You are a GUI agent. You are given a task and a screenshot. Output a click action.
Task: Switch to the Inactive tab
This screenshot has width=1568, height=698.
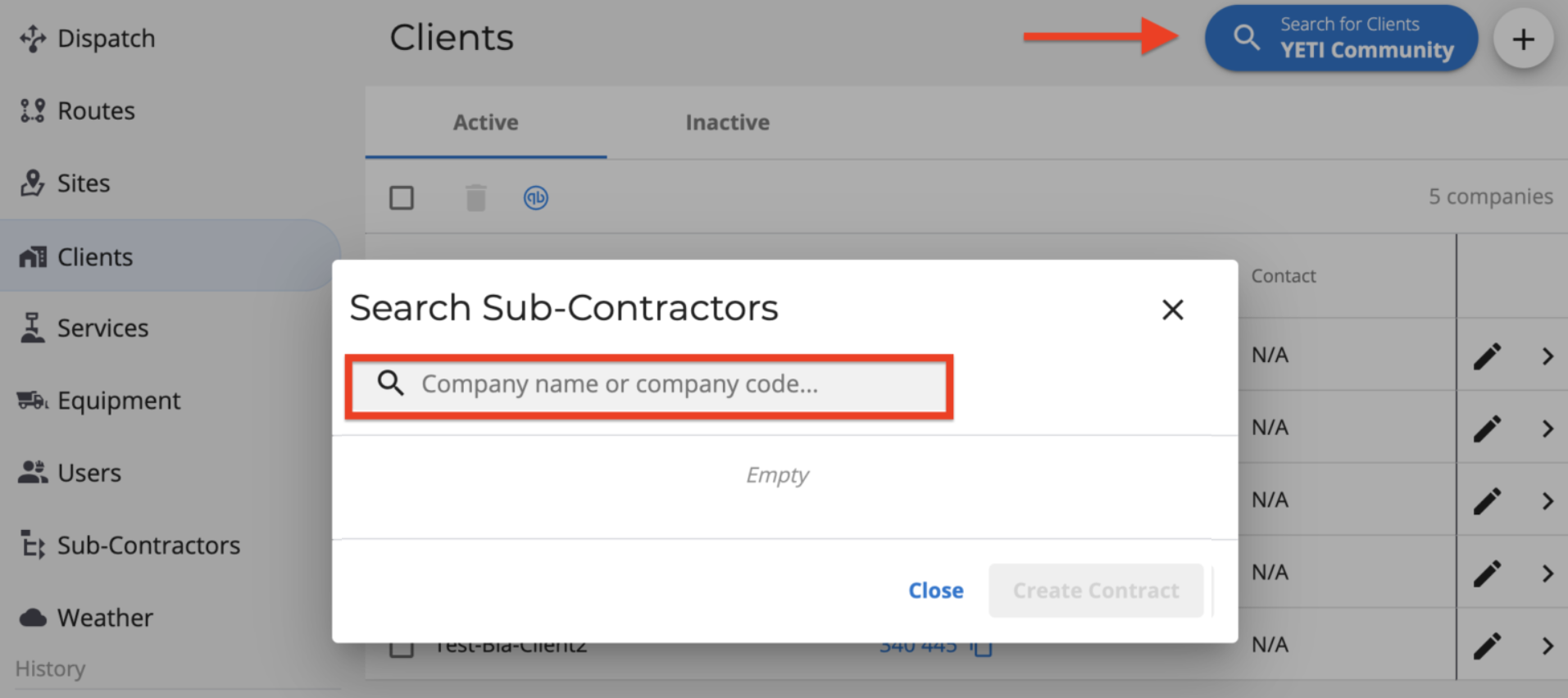pyautogui.click(x=727, y=123)
